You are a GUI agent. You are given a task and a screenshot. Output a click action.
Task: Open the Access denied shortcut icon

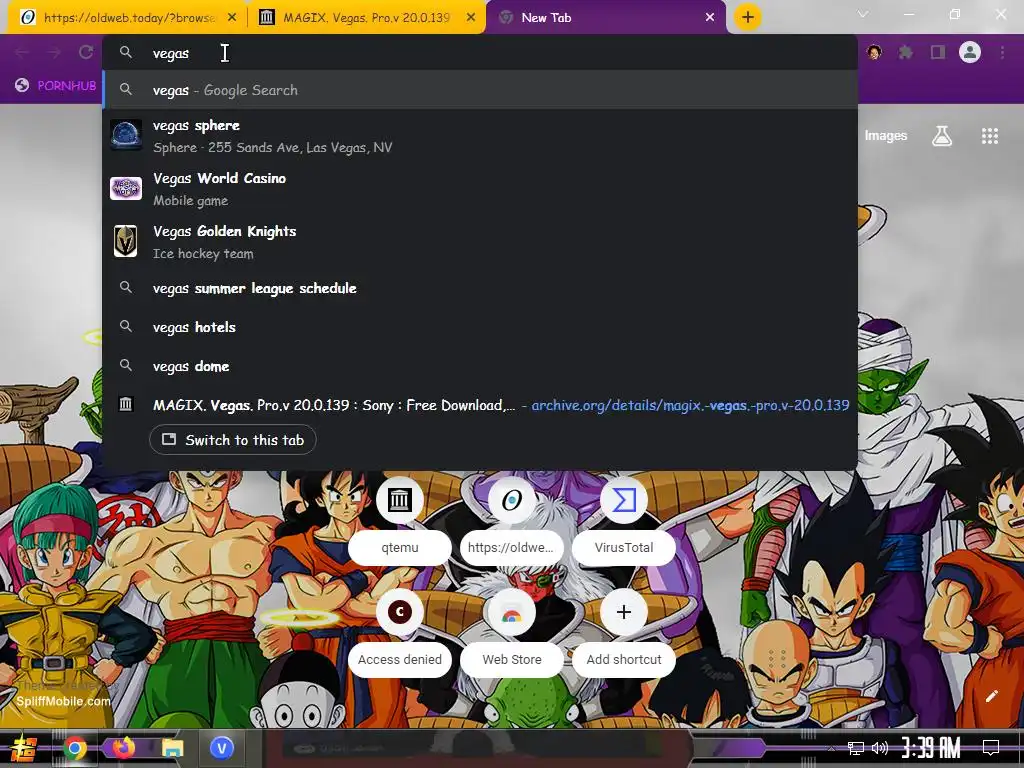[400, 612]
